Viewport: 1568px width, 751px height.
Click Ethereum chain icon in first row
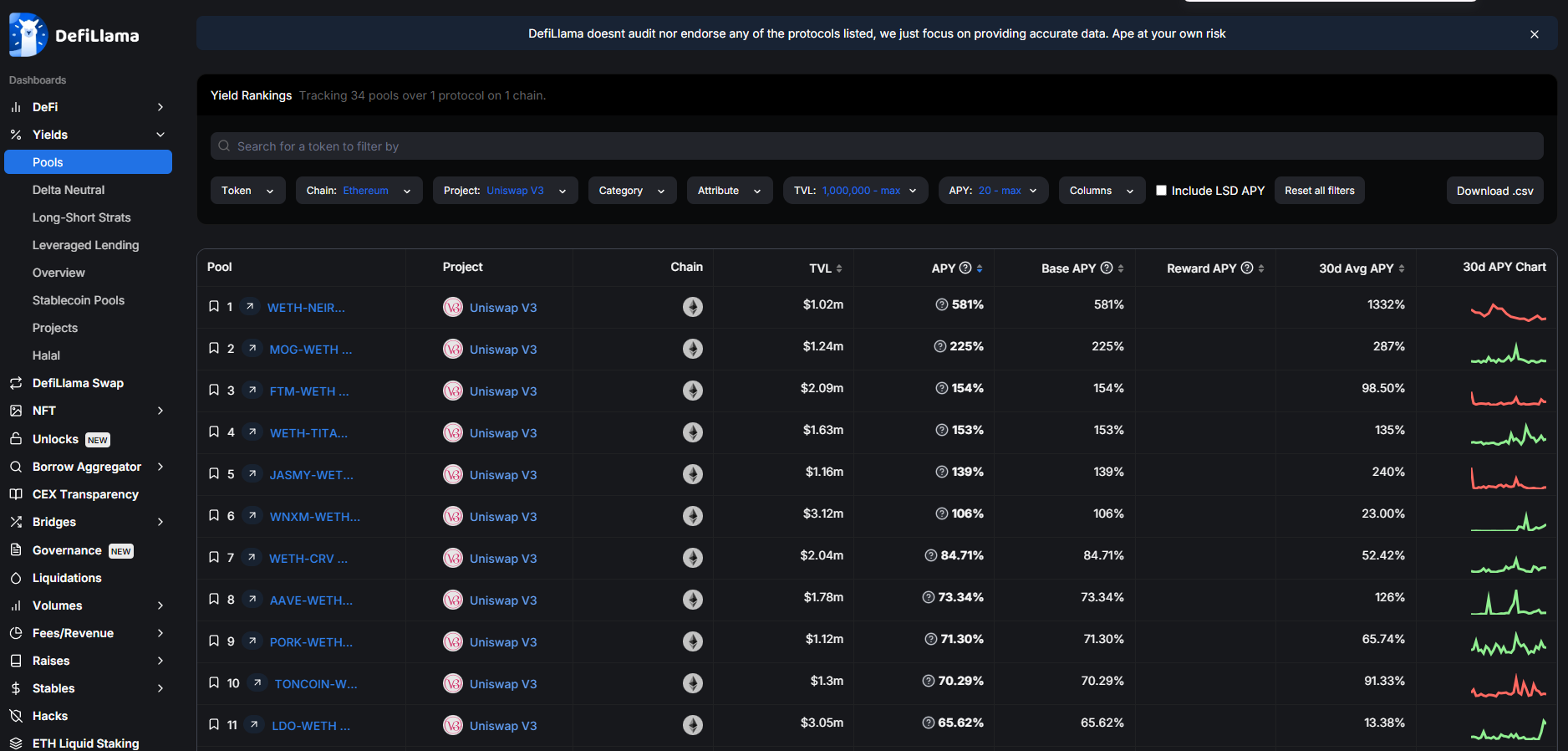pyautogui.click(x=692, y=307)
